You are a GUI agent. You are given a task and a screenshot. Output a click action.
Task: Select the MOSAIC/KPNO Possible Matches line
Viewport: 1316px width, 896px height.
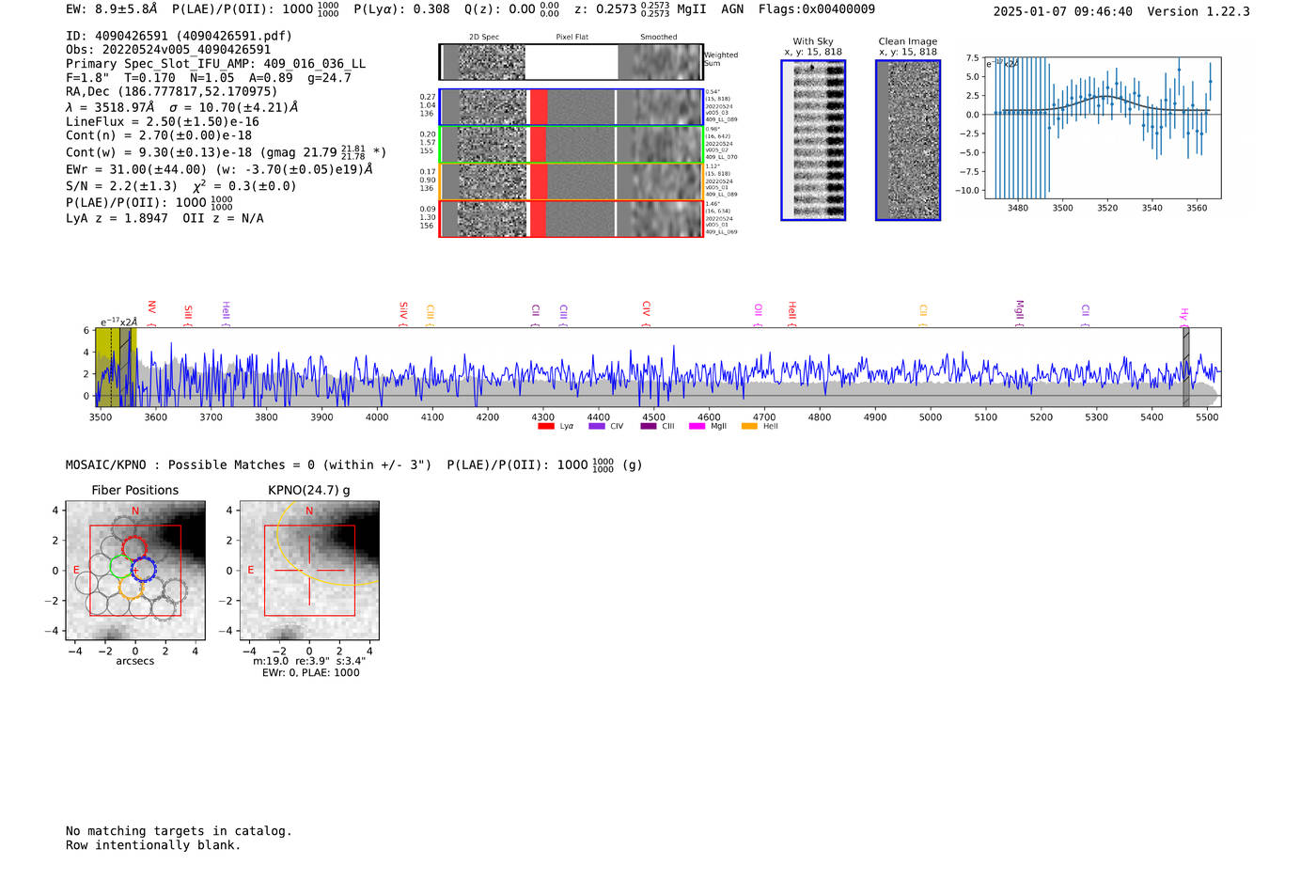point(354,464)
